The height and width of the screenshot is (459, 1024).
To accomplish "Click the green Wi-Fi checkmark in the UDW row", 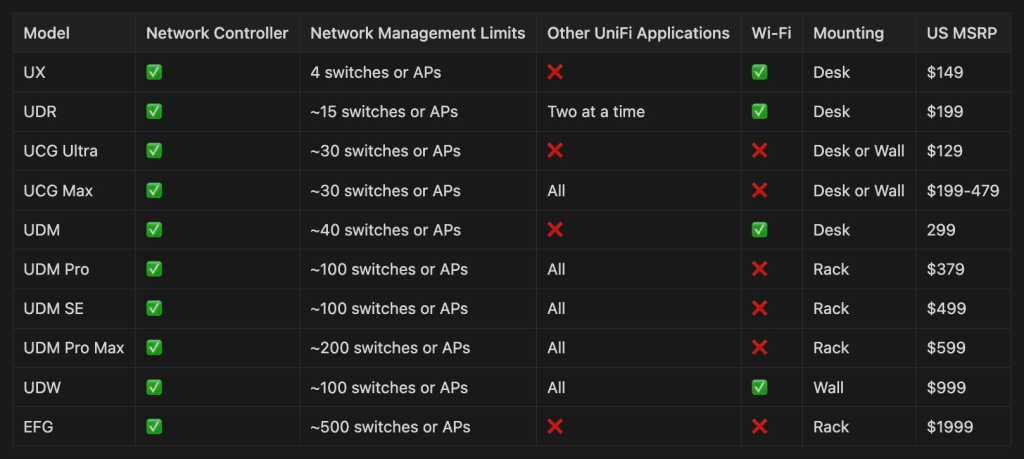I will [x=760, y=388].
